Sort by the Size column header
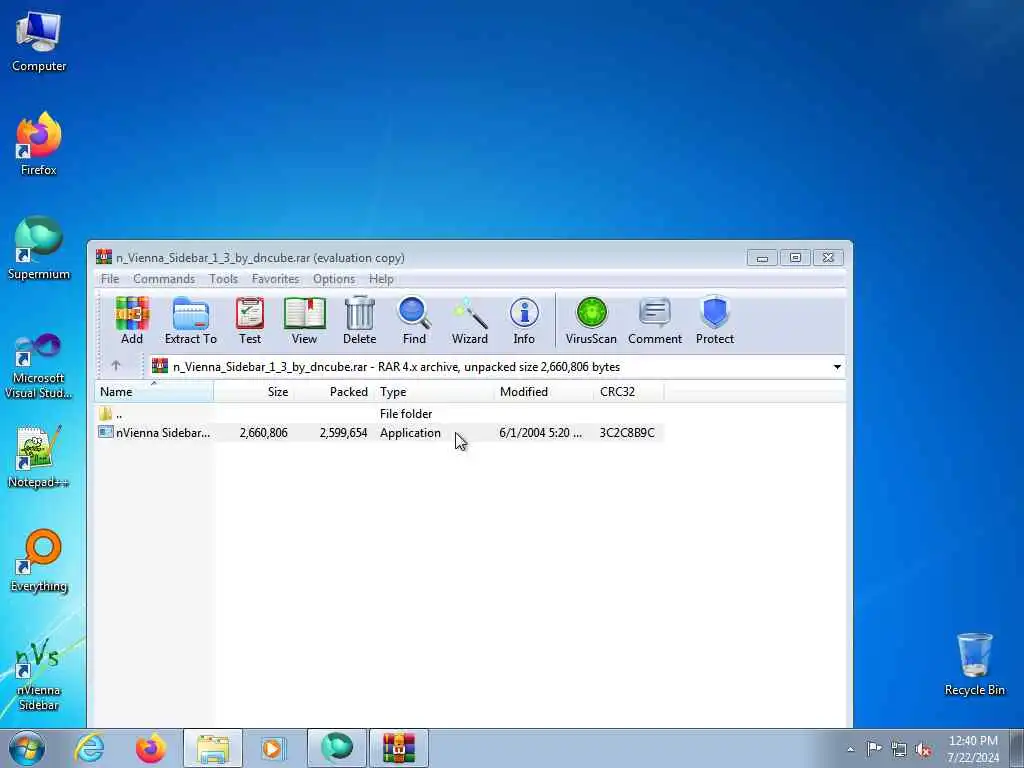The image size is (1024, 768). pyautogui.click(x=253, y=392)
